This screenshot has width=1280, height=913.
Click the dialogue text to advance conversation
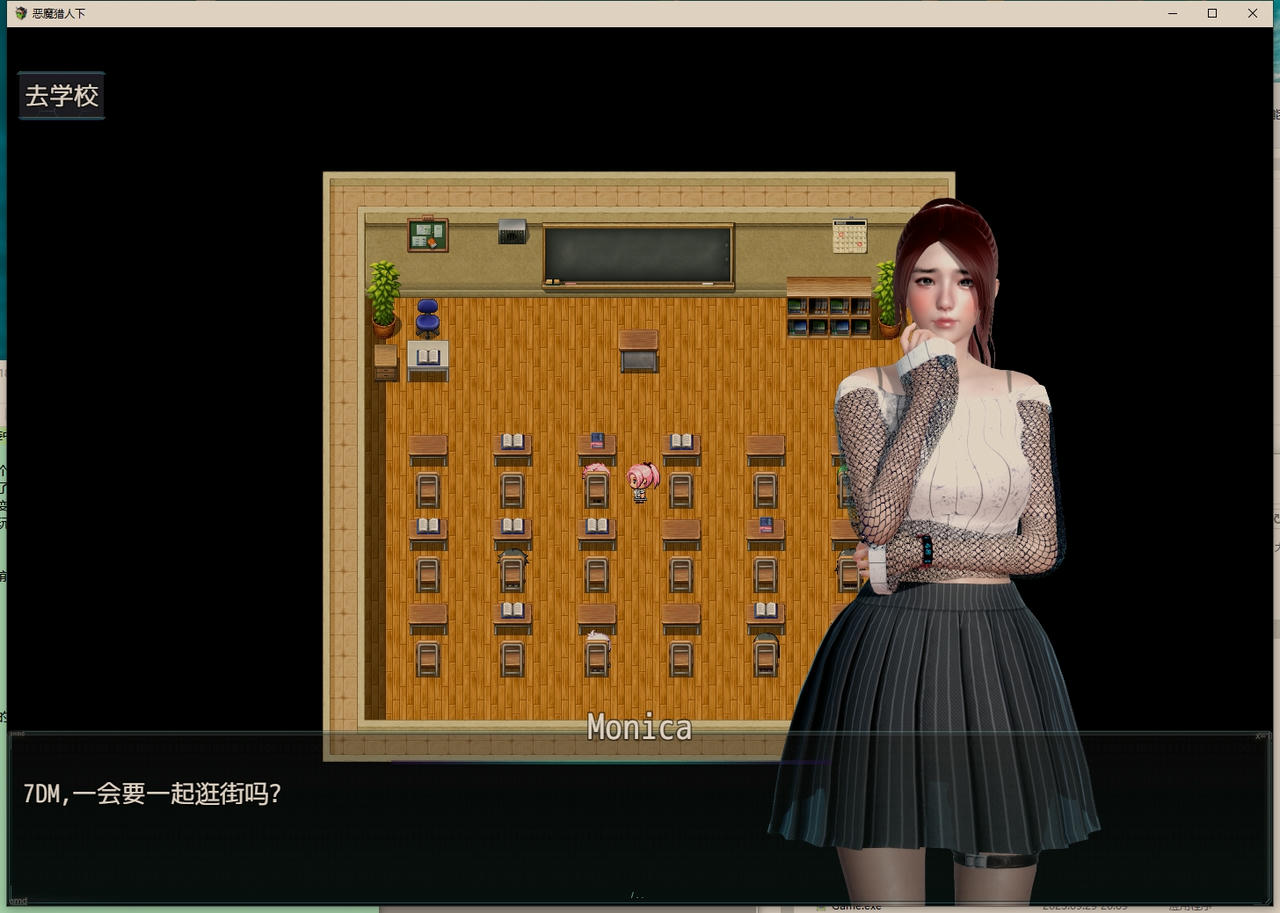[152, 794]
